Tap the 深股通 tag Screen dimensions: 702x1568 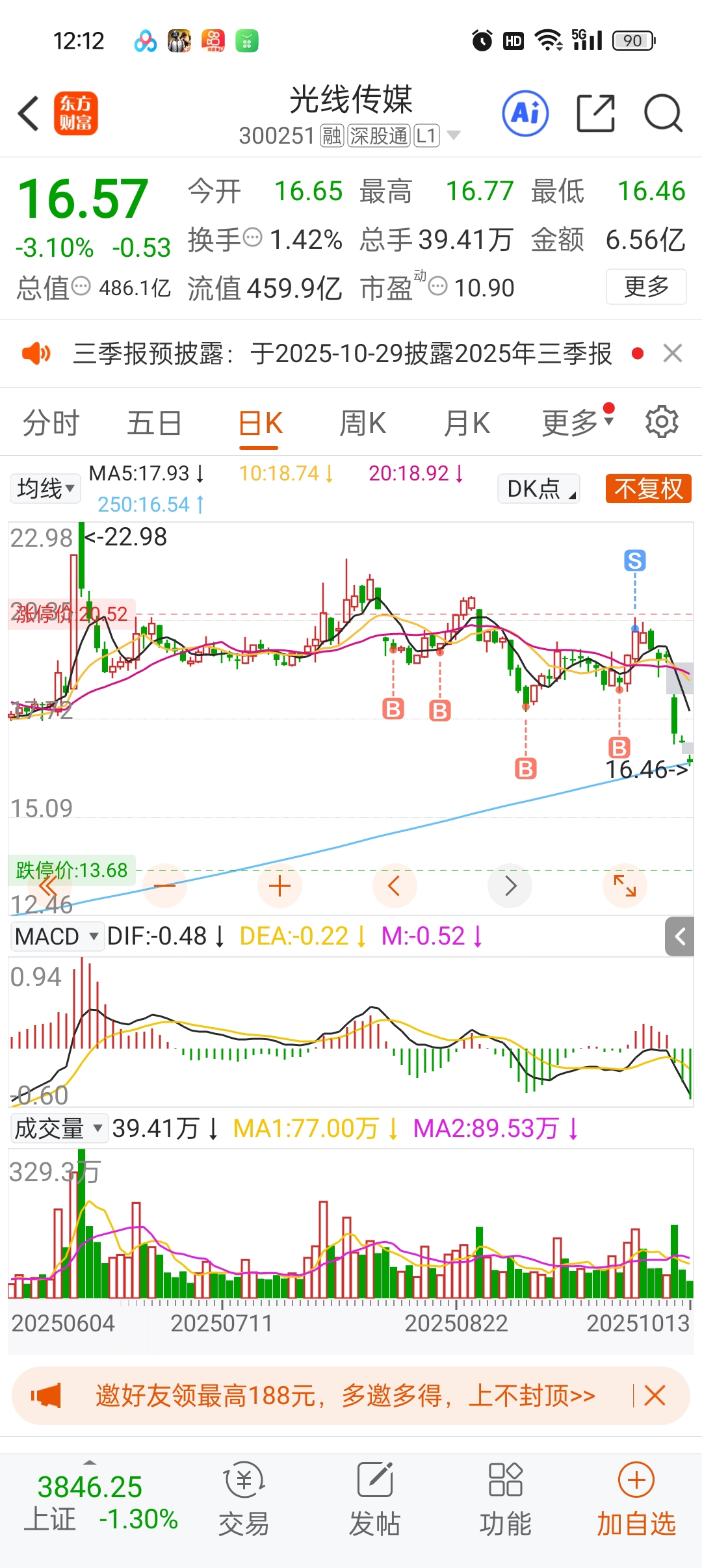pos(379,136)
